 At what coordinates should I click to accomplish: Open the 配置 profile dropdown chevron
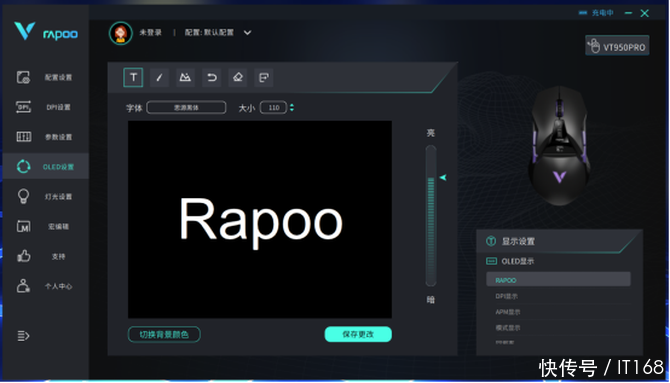(247, 32)
